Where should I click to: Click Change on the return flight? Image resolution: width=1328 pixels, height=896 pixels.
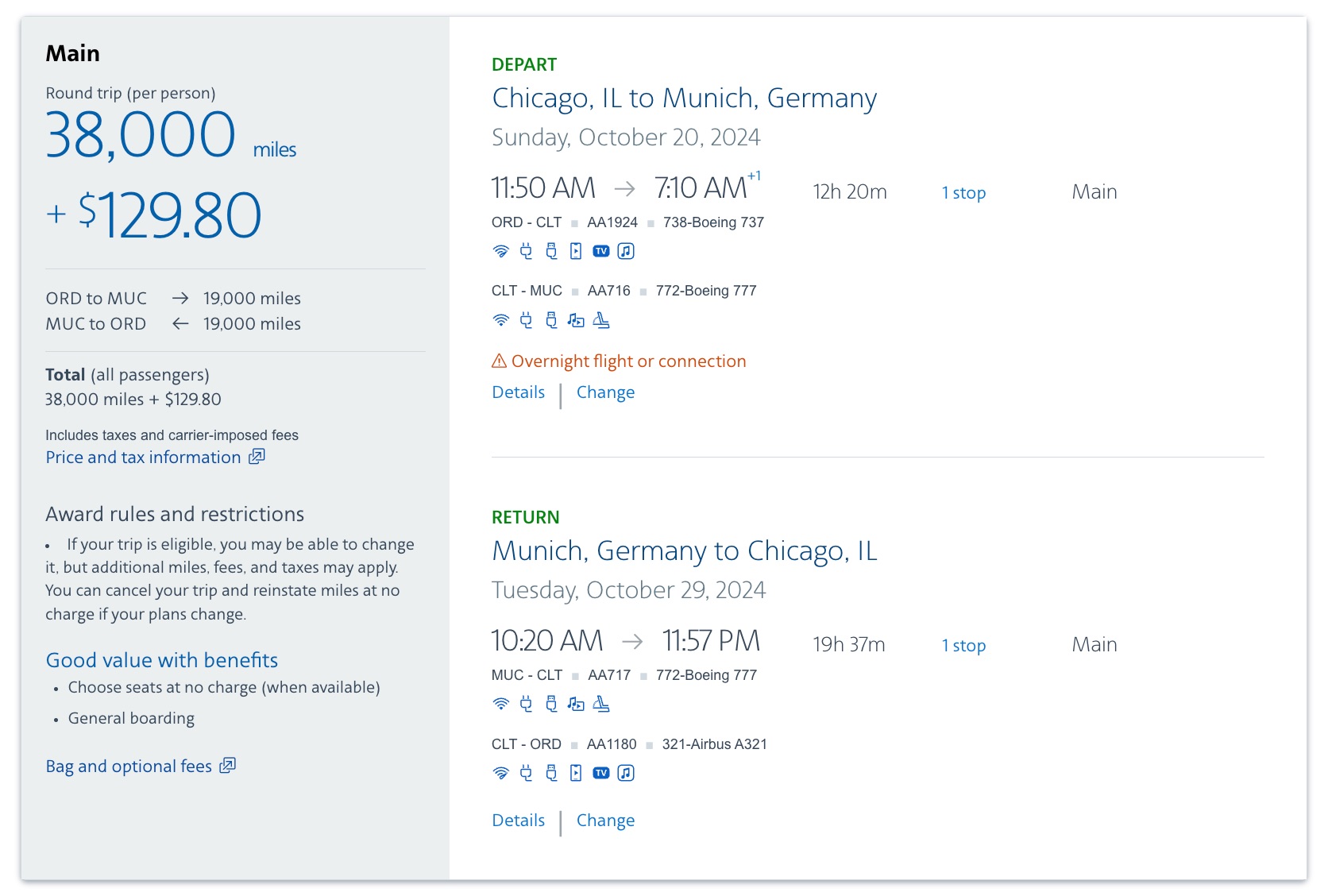point(605,820)
